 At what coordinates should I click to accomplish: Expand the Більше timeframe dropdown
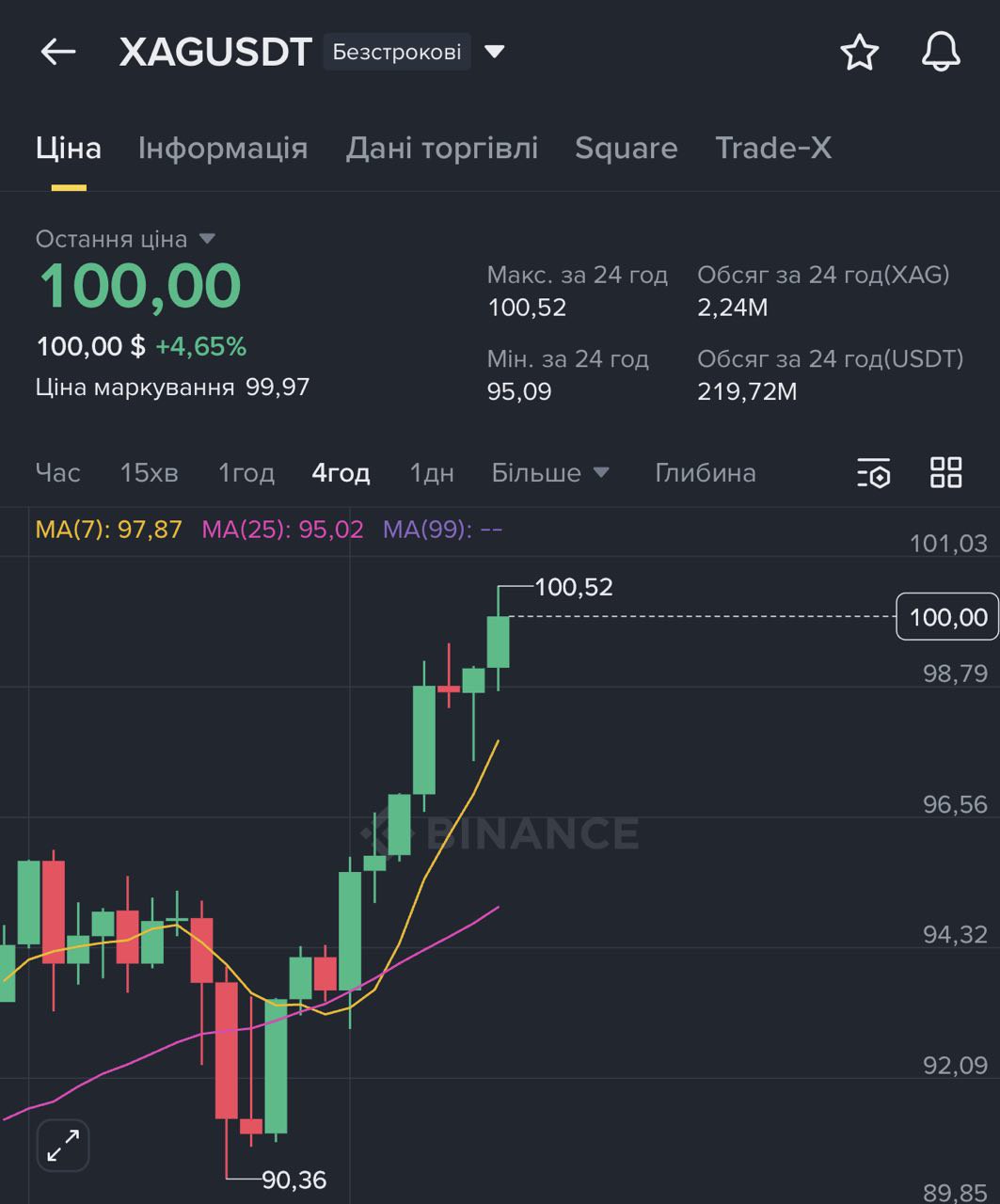pyautogui.click(x=550, y=472)
